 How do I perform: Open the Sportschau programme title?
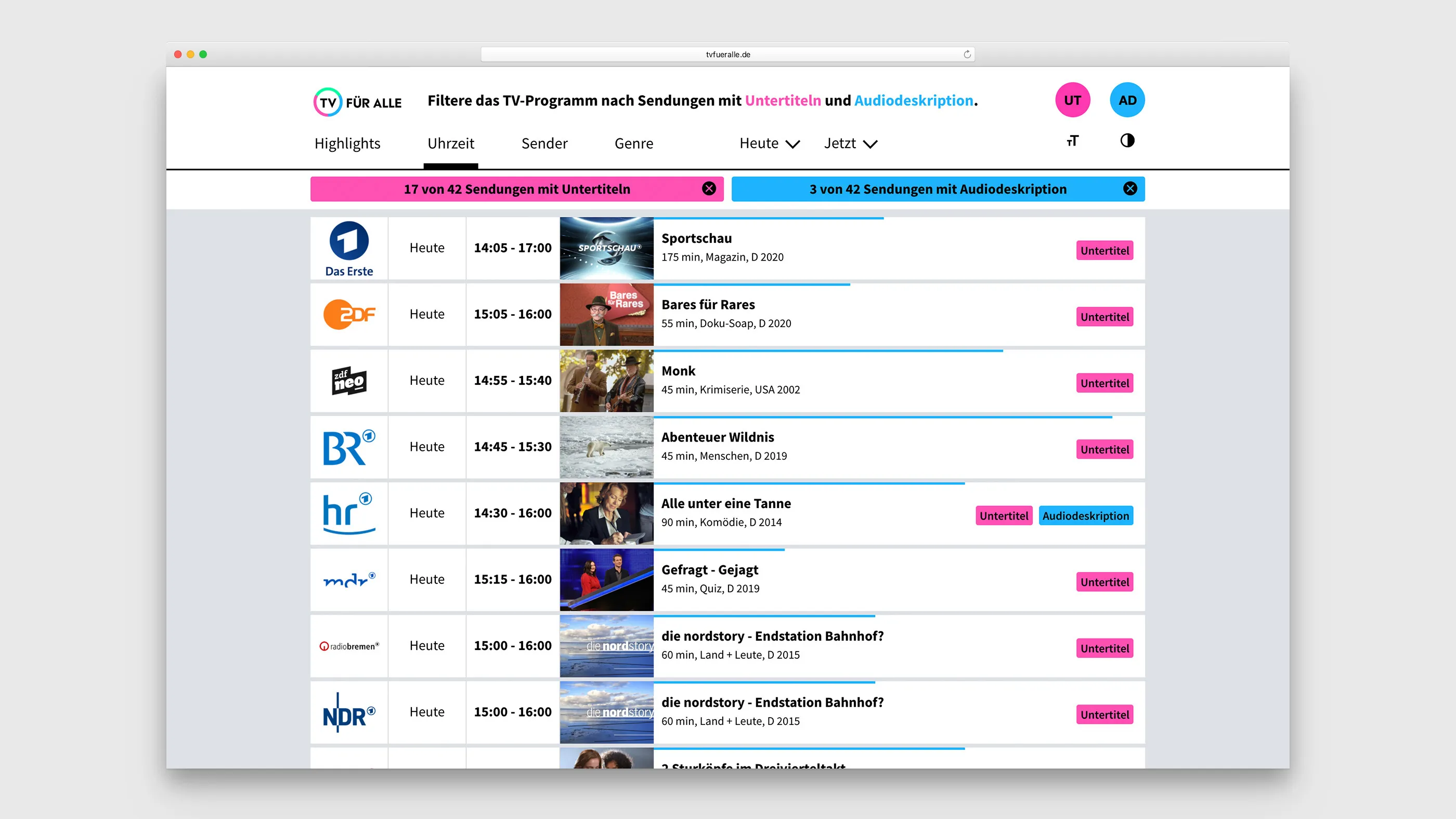(696, 239)
